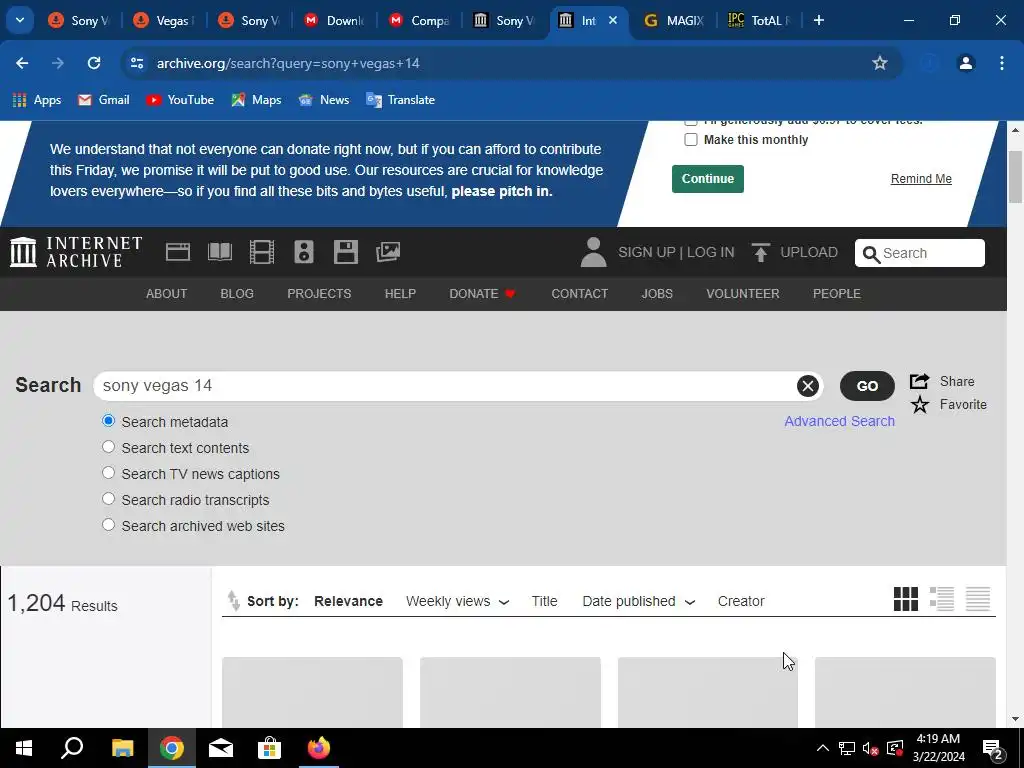Click the page vertical scrollbar thumb
Screen dimensions: 1024x768
1015,177
